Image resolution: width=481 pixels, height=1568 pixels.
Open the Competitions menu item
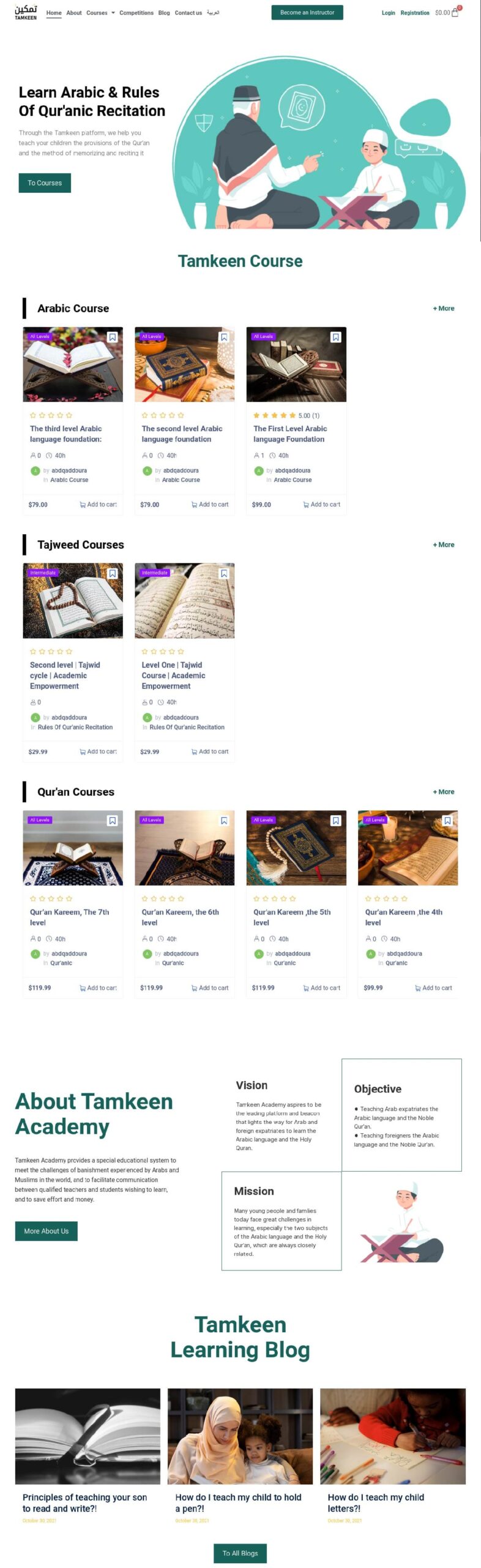tap(136, 12)
